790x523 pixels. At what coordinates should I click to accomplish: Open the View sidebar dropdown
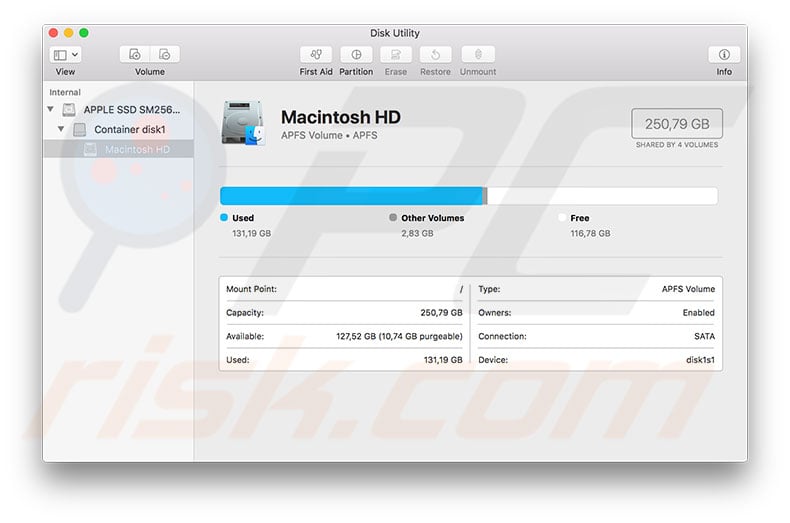(x=65, y=54)
